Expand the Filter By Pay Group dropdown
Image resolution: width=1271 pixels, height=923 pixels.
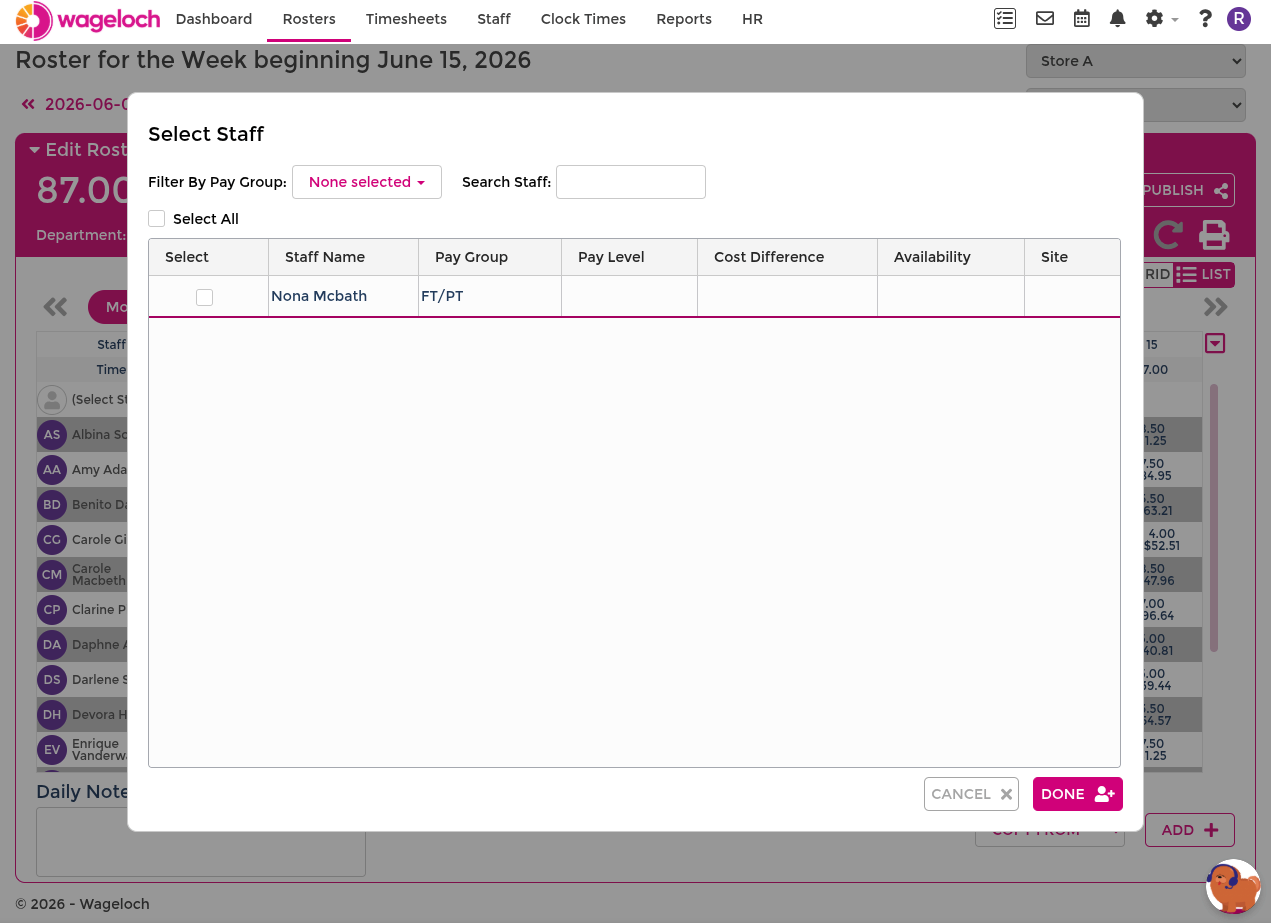pyautogui.click(x=367, y=182)
